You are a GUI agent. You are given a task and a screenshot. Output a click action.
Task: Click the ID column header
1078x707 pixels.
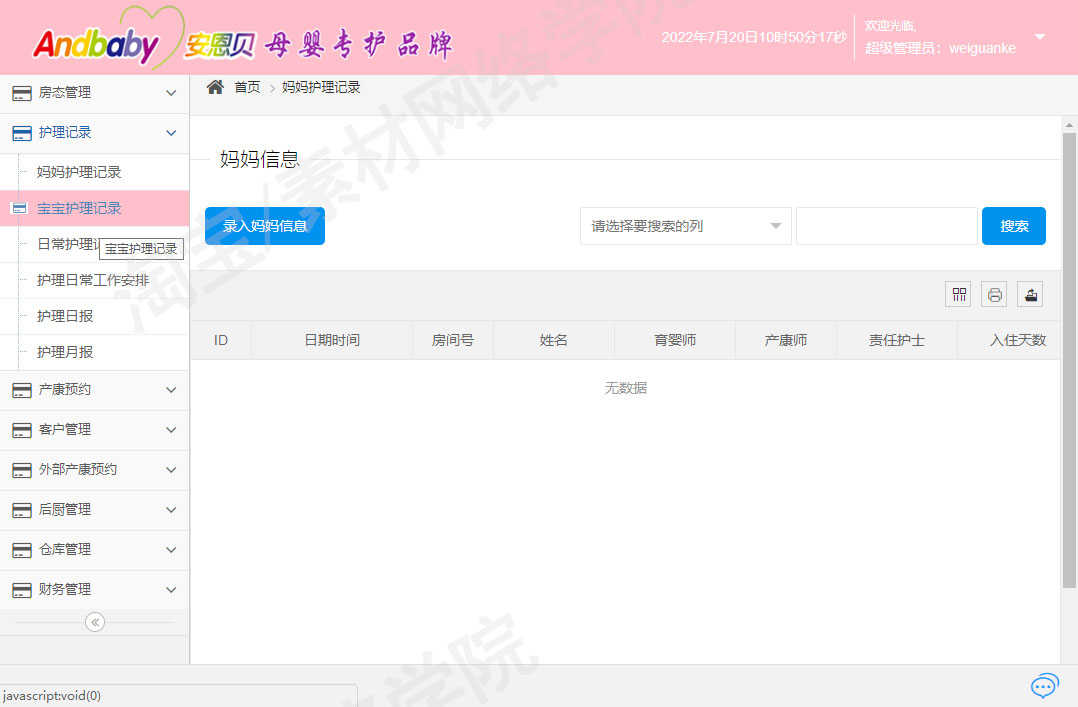pos(221,340)
